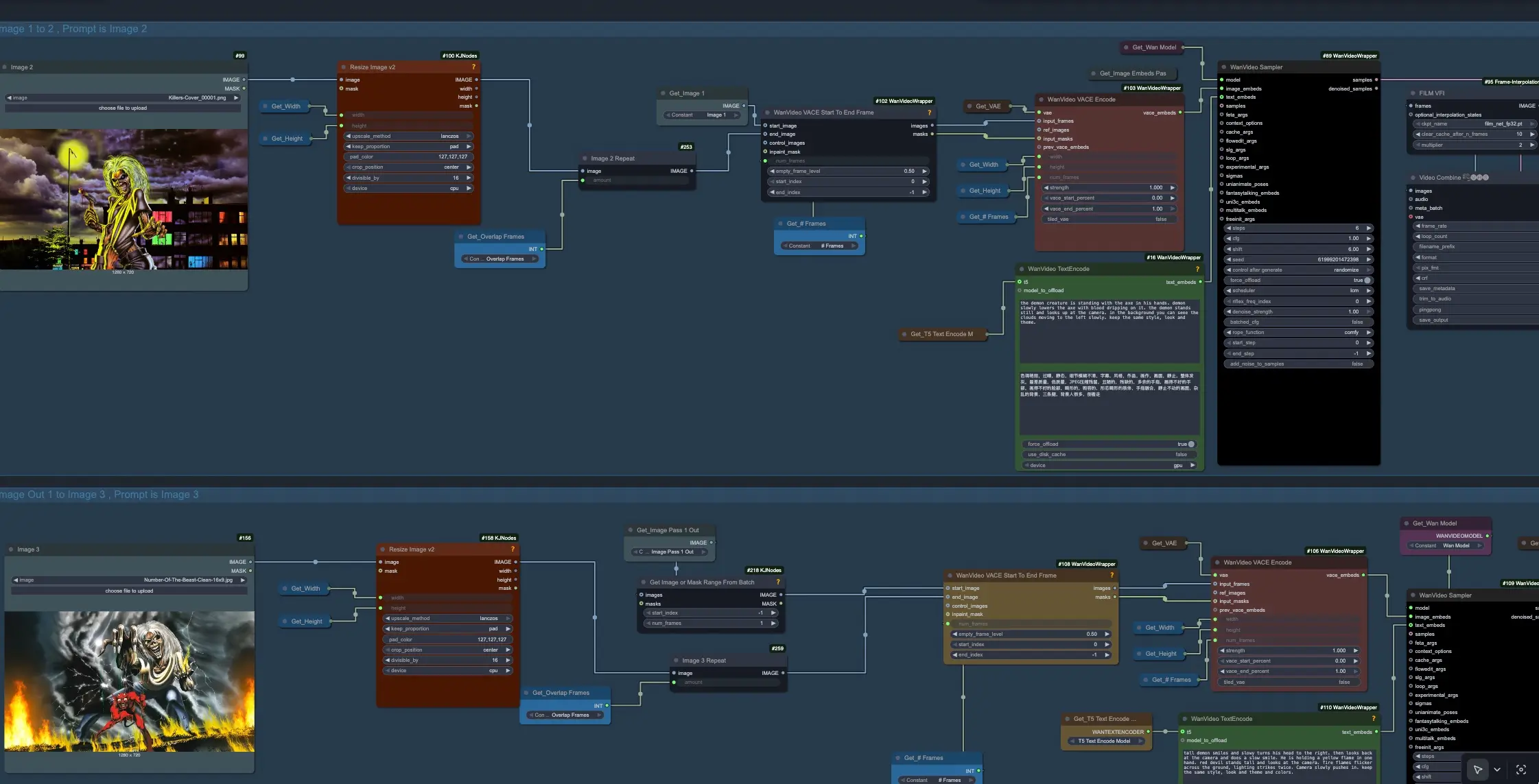
Task: Click the fit view icon
Action: tap(1521, 770)
